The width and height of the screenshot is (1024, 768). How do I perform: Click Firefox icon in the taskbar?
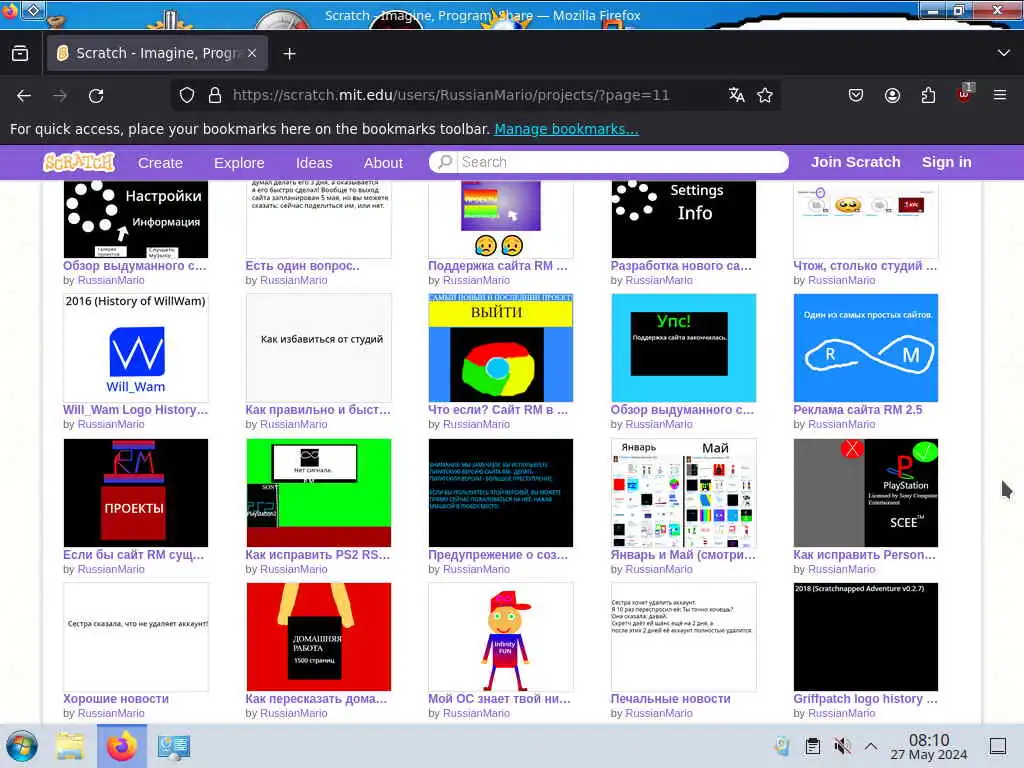pos(121,746)
